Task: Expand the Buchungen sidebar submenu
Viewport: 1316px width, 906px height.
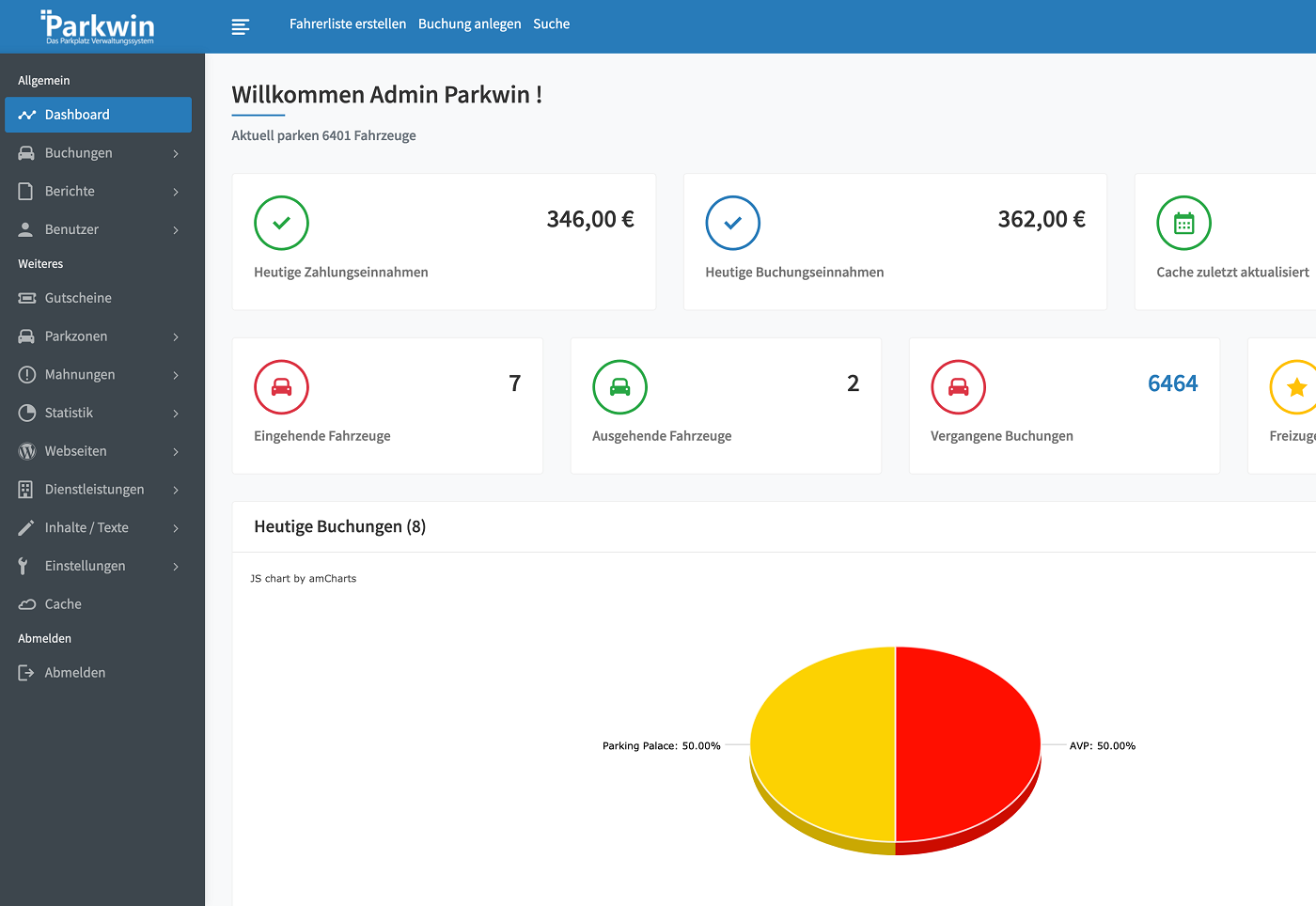Action: pos(176,153)
